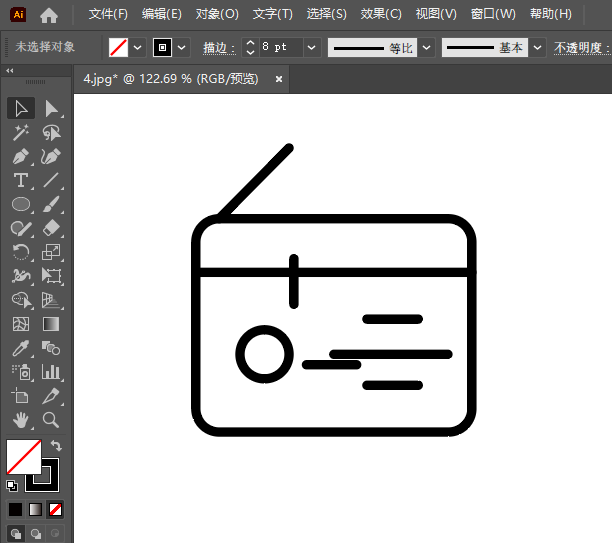
Task: Select the Shaper tool
Action: click(x=21, y=228)
